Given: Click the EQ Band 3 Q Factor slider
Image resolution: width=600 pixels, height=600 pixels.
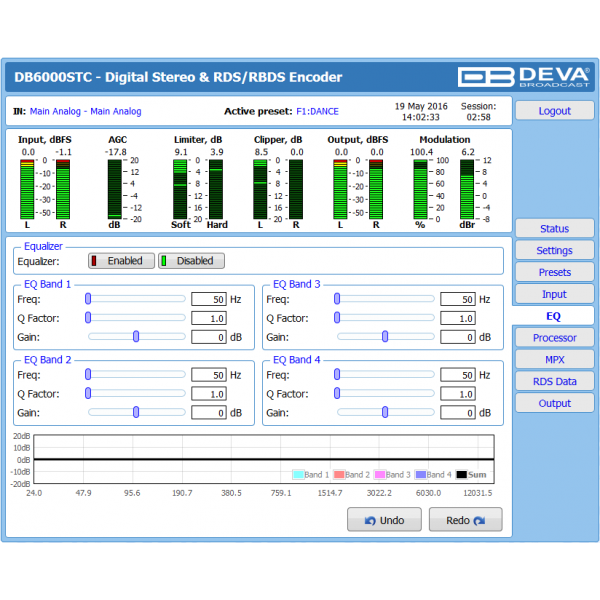Looking at the screenshot, I should (x=385, y=318).
